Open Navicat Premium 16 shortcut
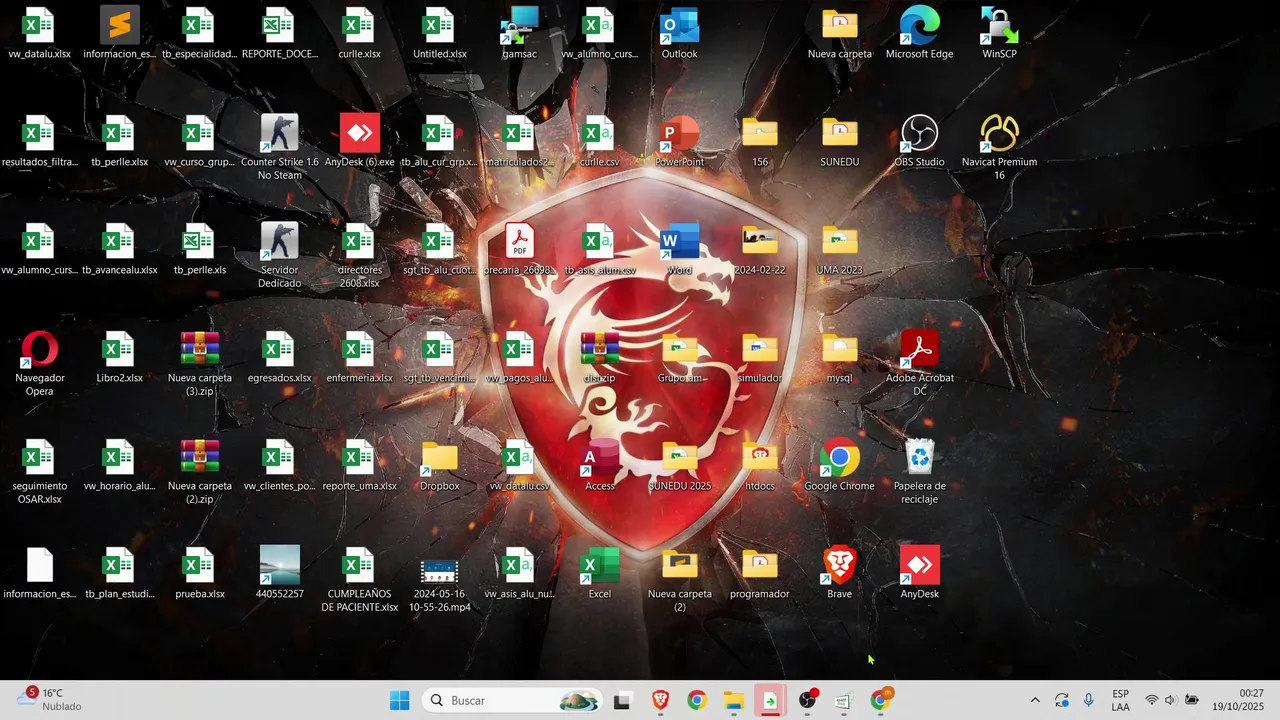Image resolution: width=1280 pixels, height=720 pixels. pyautogui.click(x=999, y=148)
